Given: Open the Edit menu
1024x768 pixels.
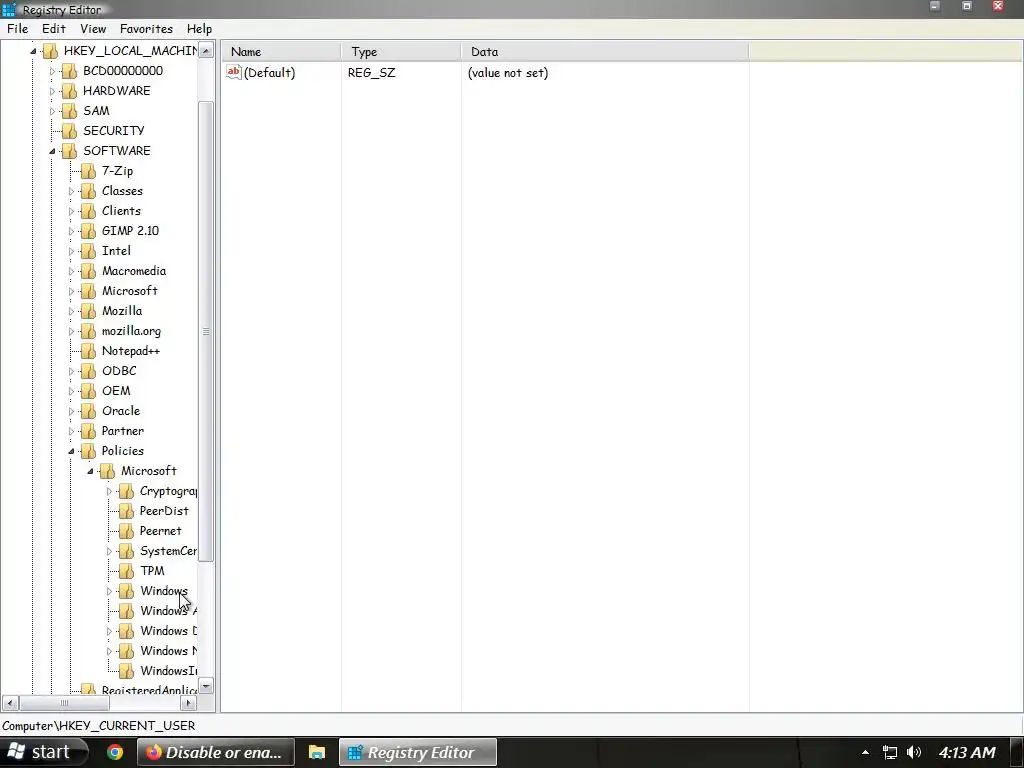Looking at the screenshot, I should pyautogui.click(x=54, y=29).
